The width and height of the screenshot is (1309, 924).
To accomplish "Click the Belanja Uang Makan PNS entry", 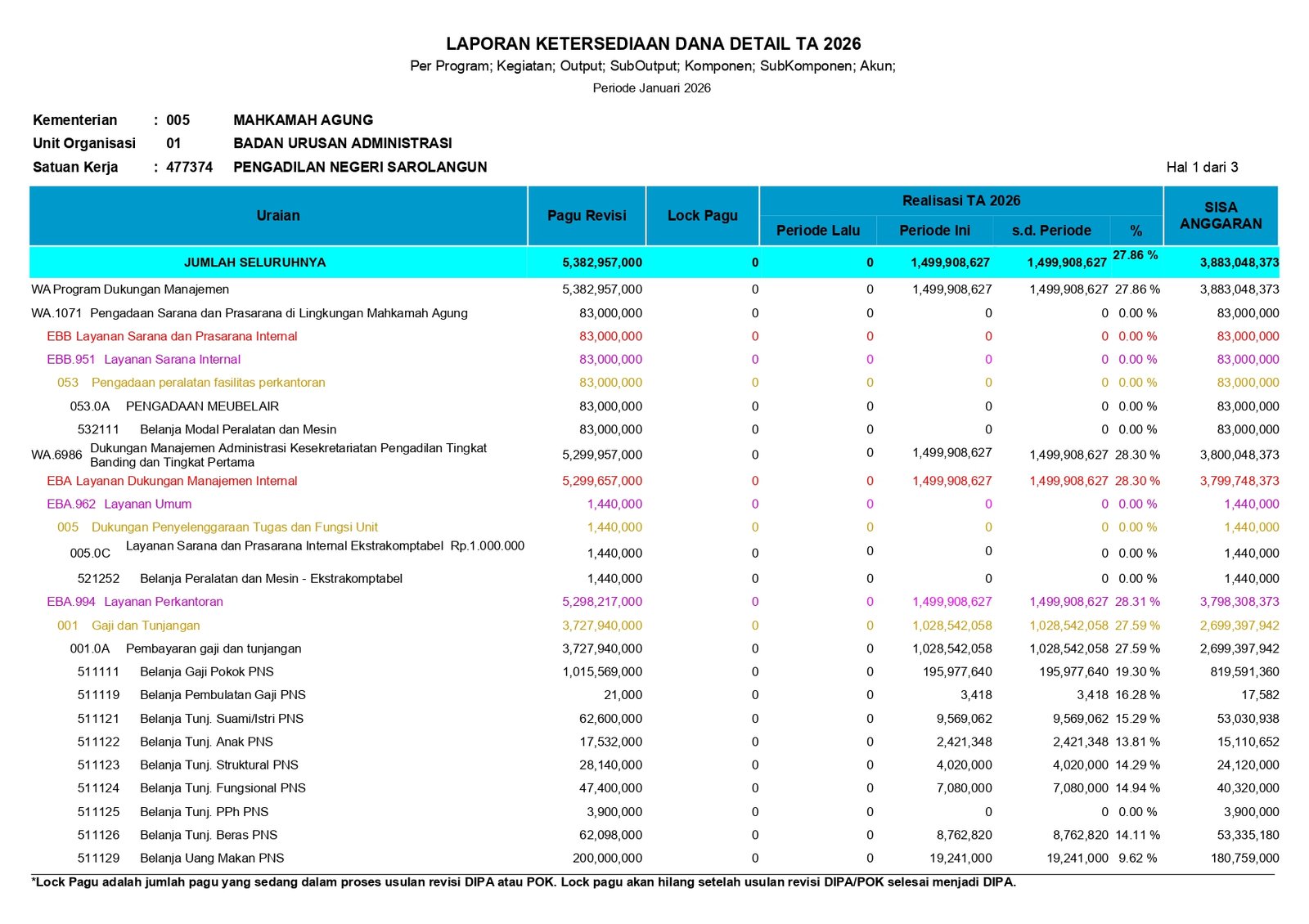I will 212,859.
